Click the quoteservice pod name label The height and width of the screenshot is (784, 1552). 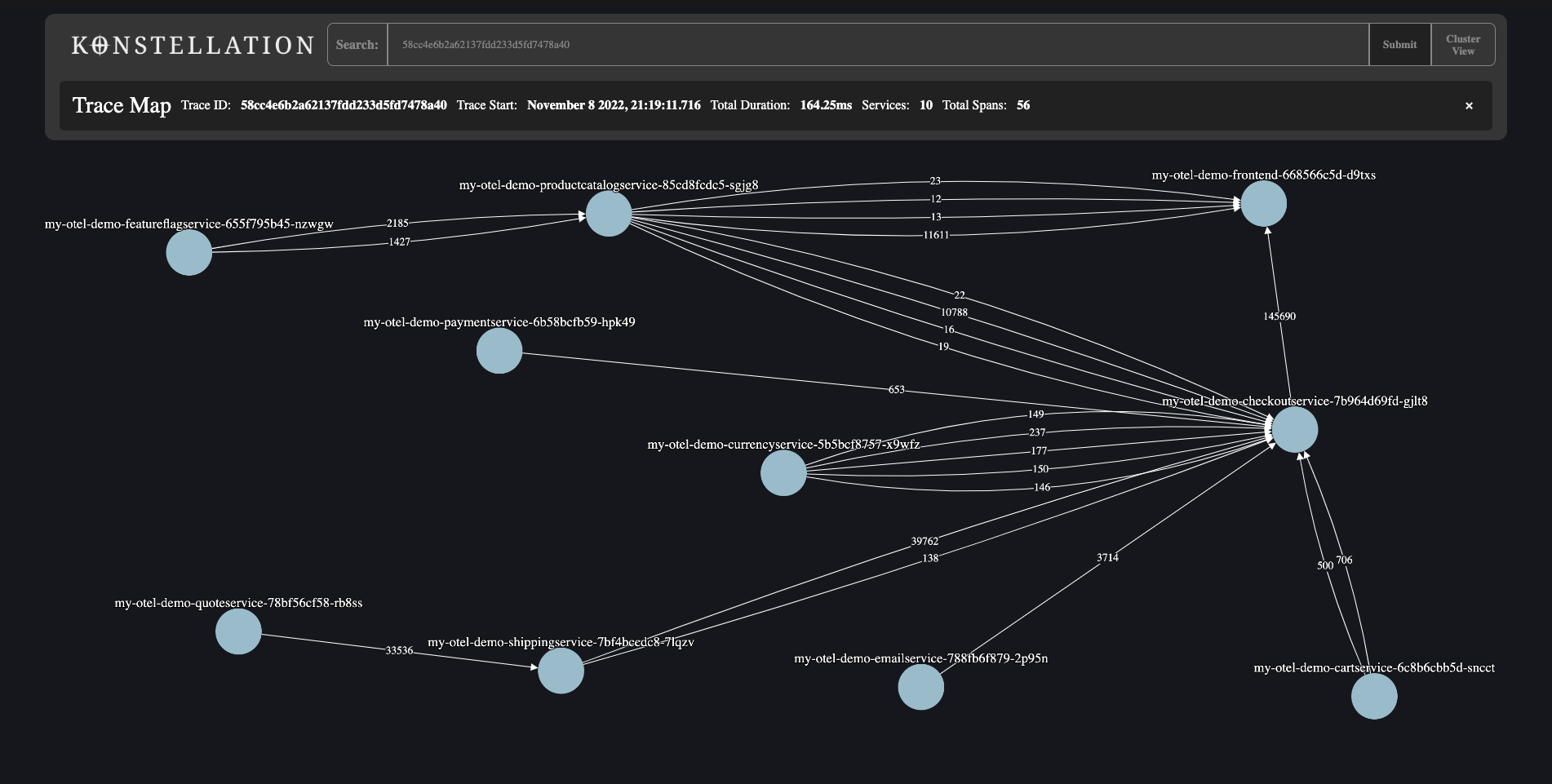(238, 603)
